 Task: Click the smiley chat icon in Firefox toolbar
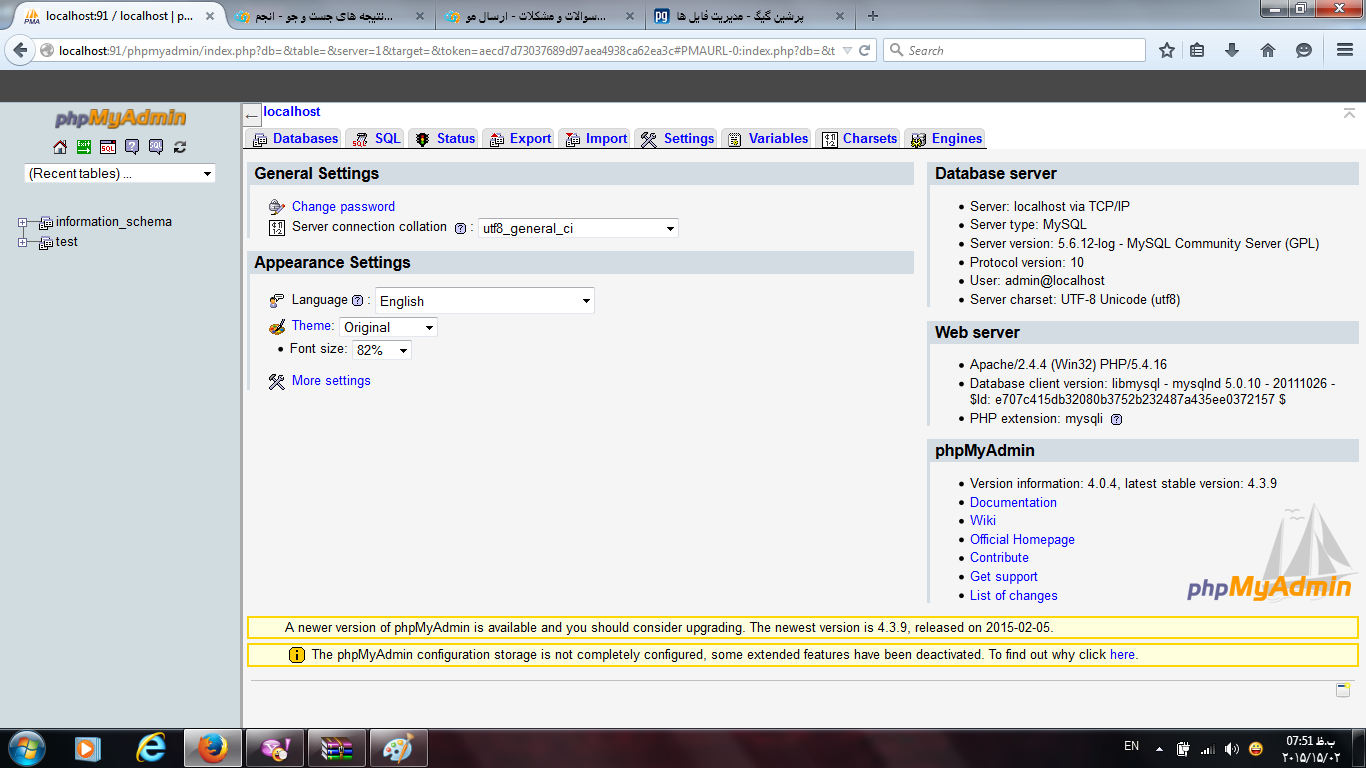[1304, 50]
